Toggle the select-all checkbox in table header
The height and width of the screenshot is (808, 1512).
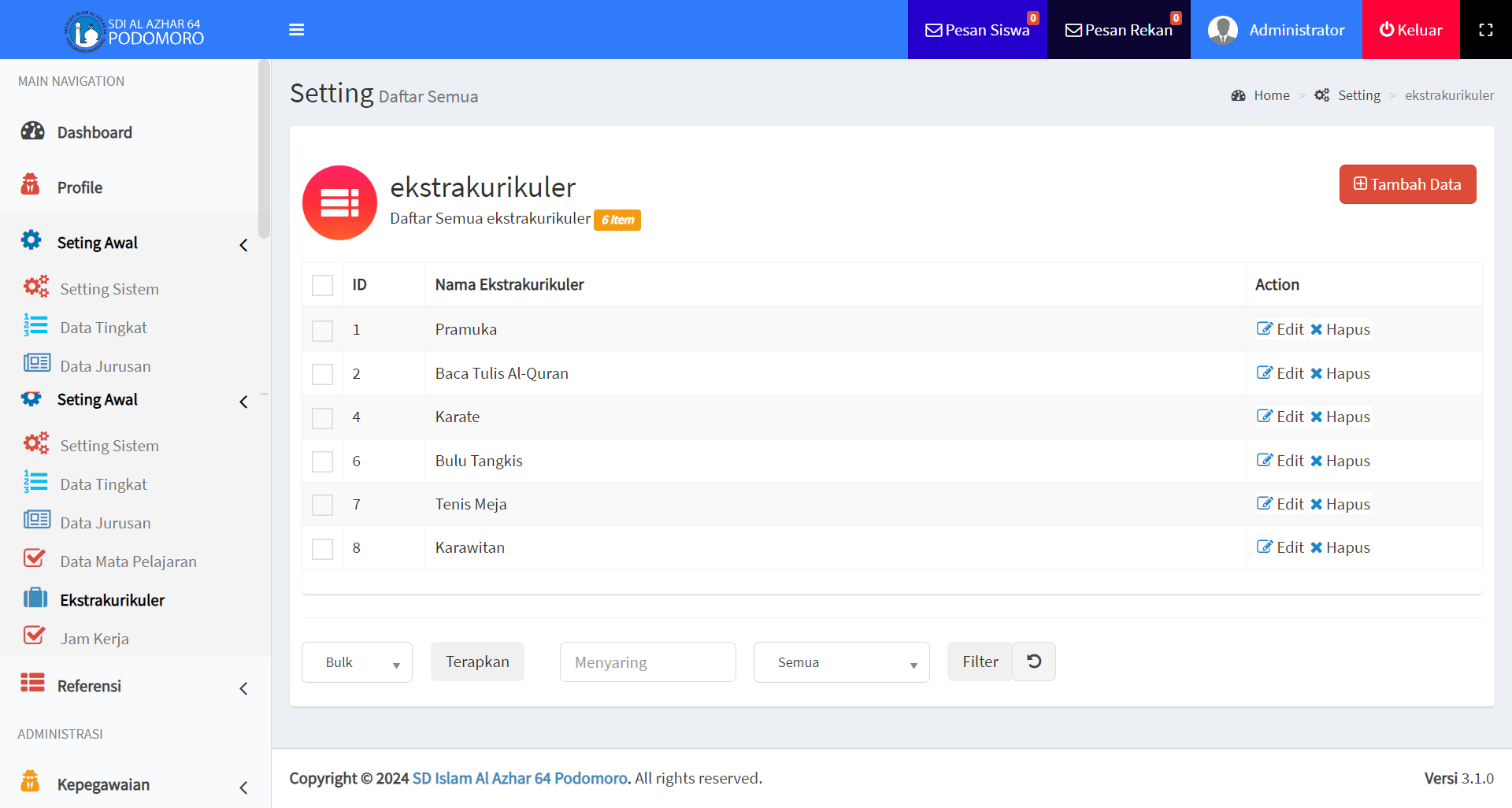pos(322,285)
